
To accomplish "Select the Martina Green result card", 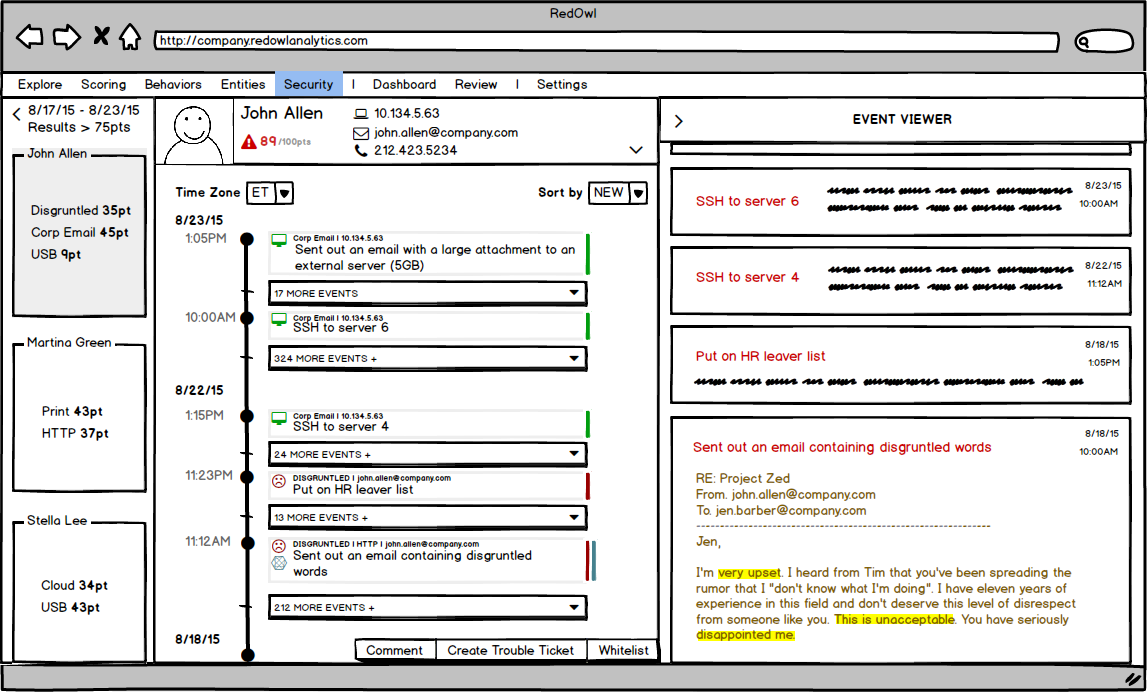I will [x=79, y=416].
